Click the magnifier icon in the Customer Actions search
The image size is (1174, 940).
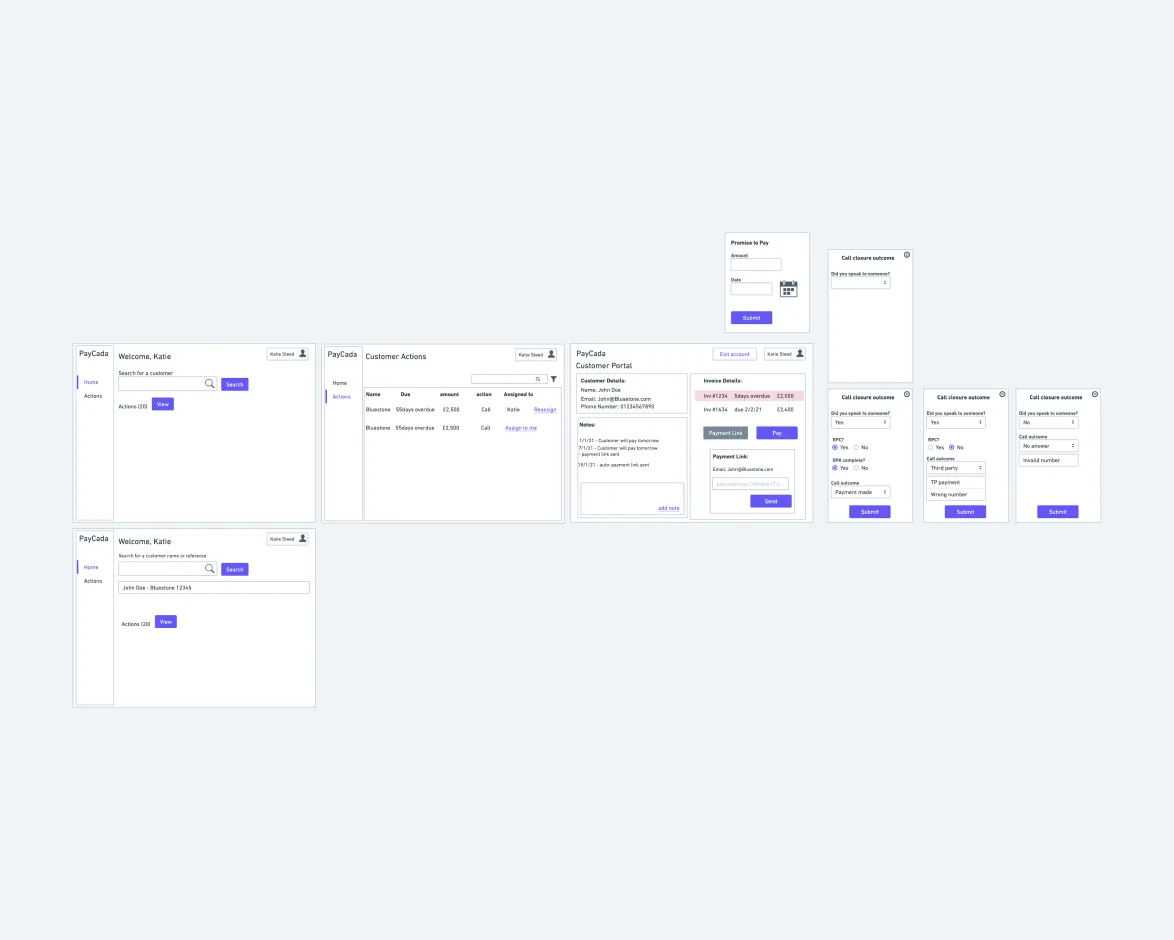(x=538, y=379)
